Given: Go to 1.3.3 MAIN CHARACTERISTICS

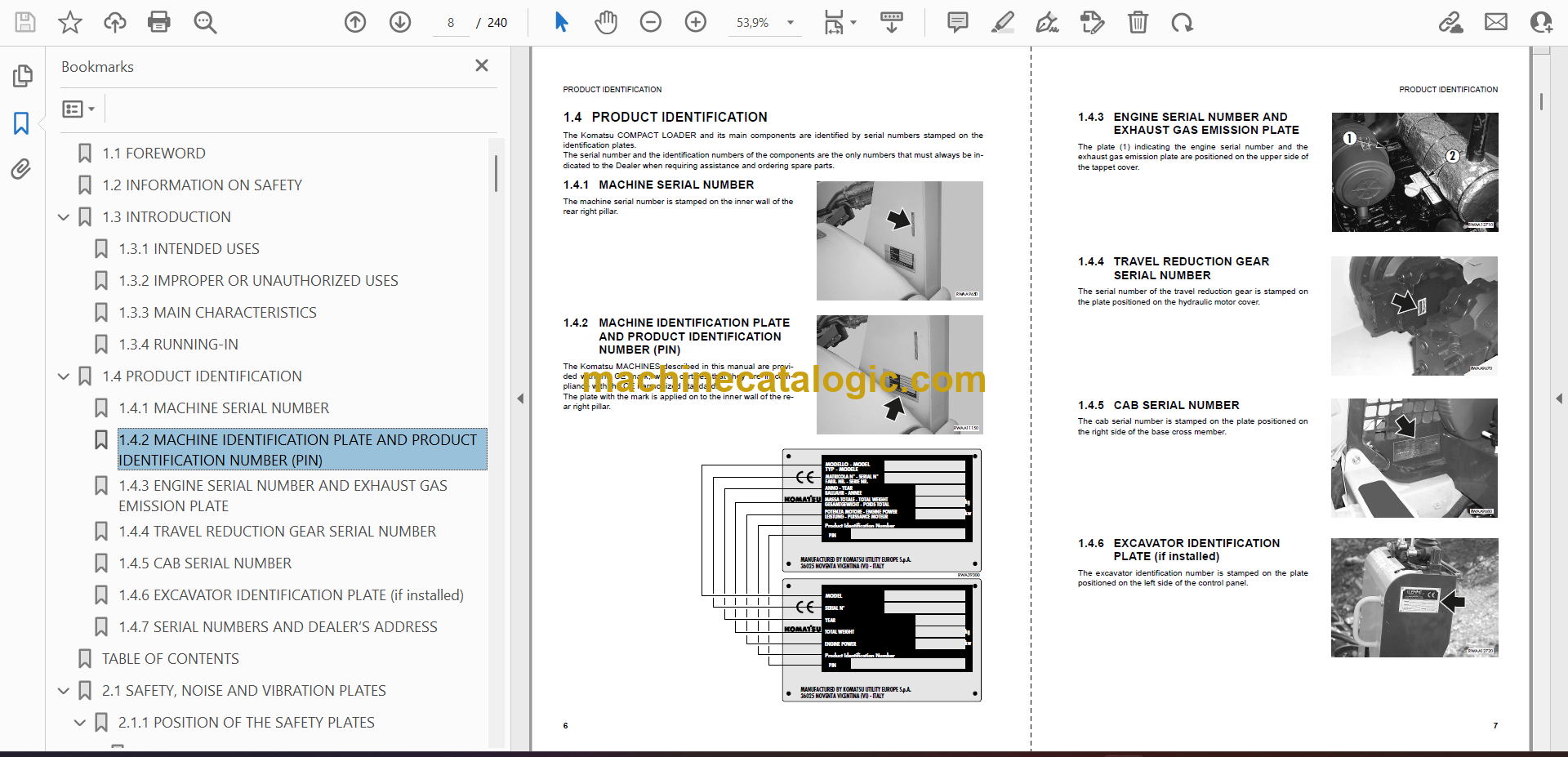Looking at the screenshot, I should pos(217,313).
